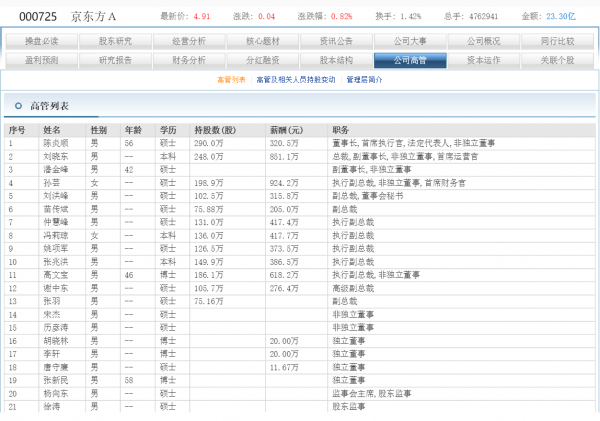
Task: Select the name 张新民 in row 19
Action: 56,380
